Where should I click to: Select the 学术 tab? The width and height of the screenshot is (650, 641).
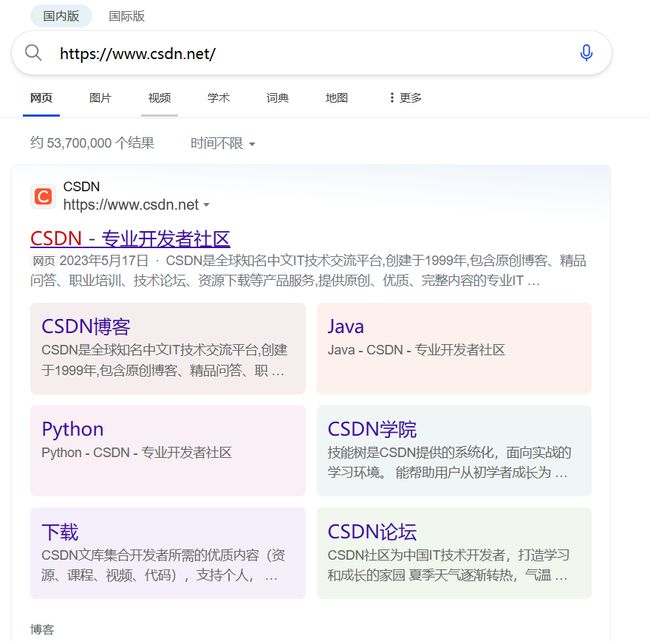pyautogui.click(x=218, y=98)
